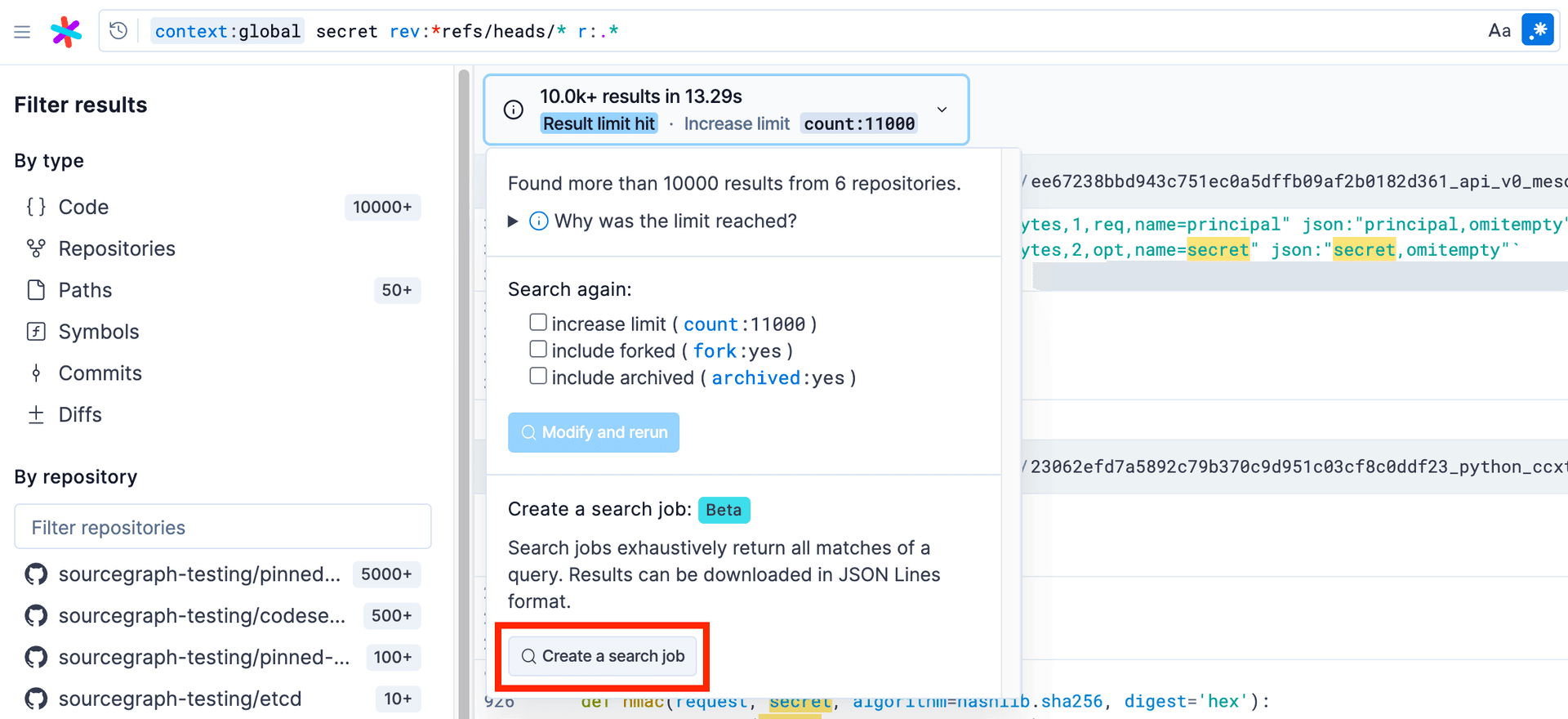Filter results by Paths type
This screenshot has width=1568, height=719.
pyautogui.click(x=222, y=290)
